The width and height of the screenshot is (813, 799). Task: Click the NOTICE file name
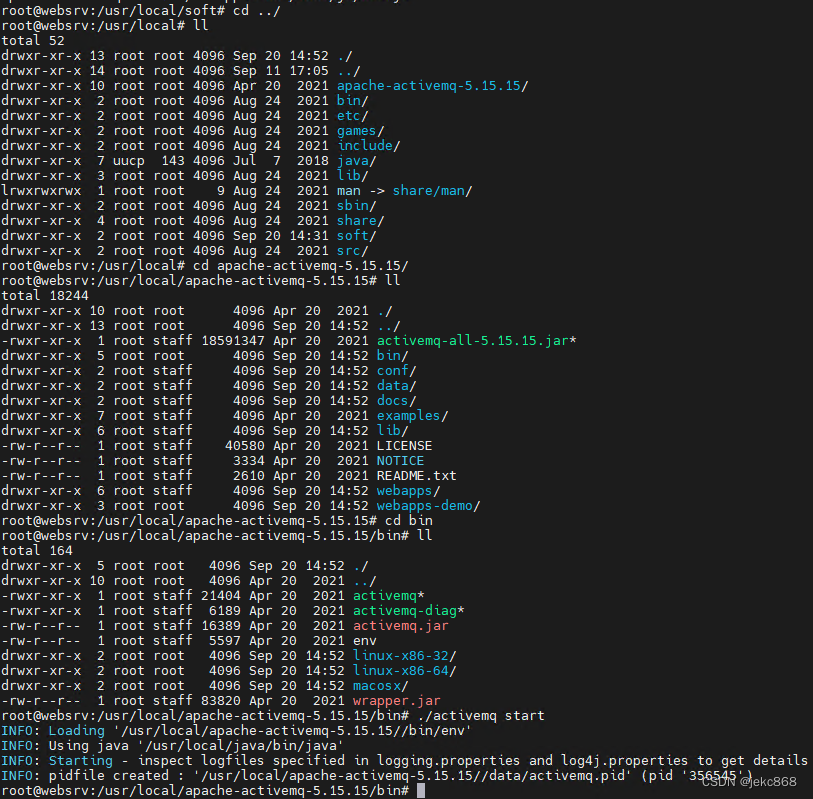click(400, 461)
